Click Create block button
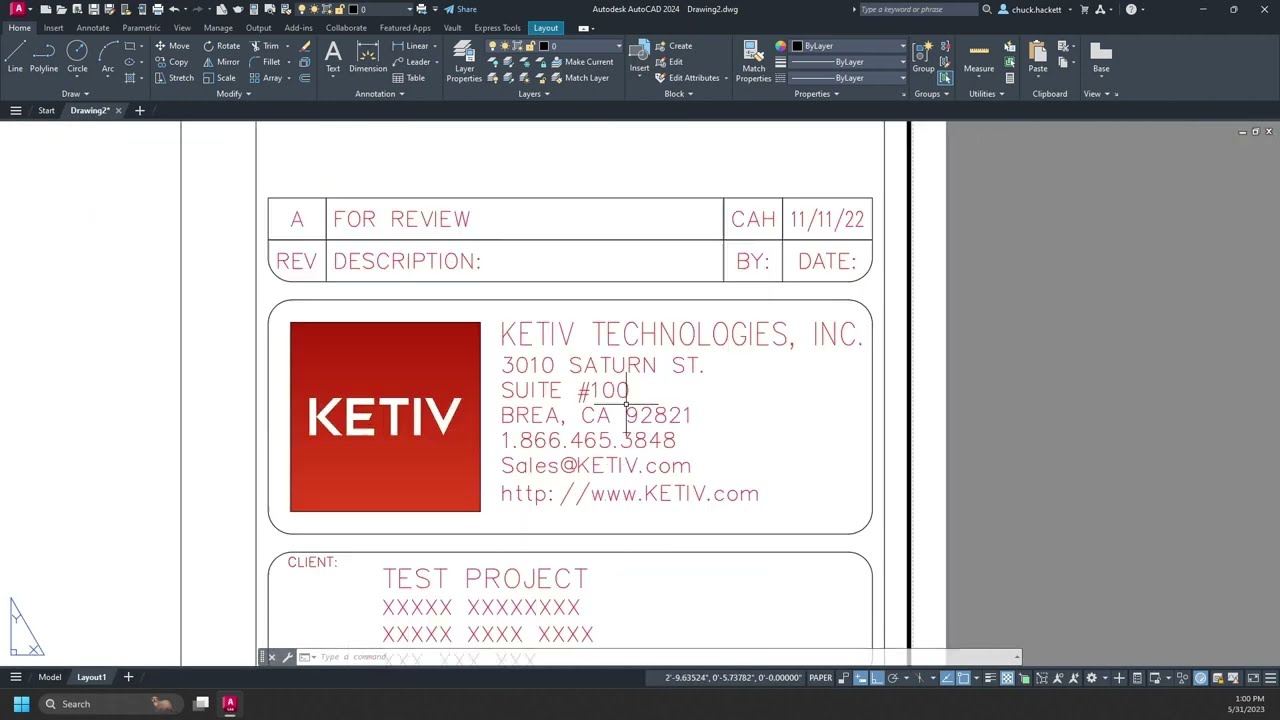The image size is (1280, 720). [674, 46]
